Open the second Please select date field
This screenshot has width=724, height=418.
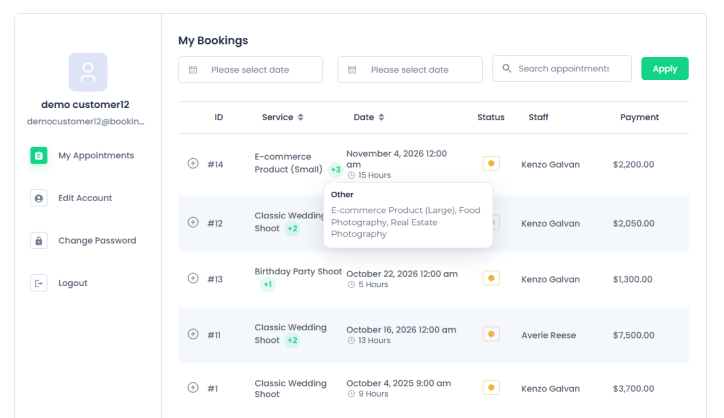click(x=410, y=70)
